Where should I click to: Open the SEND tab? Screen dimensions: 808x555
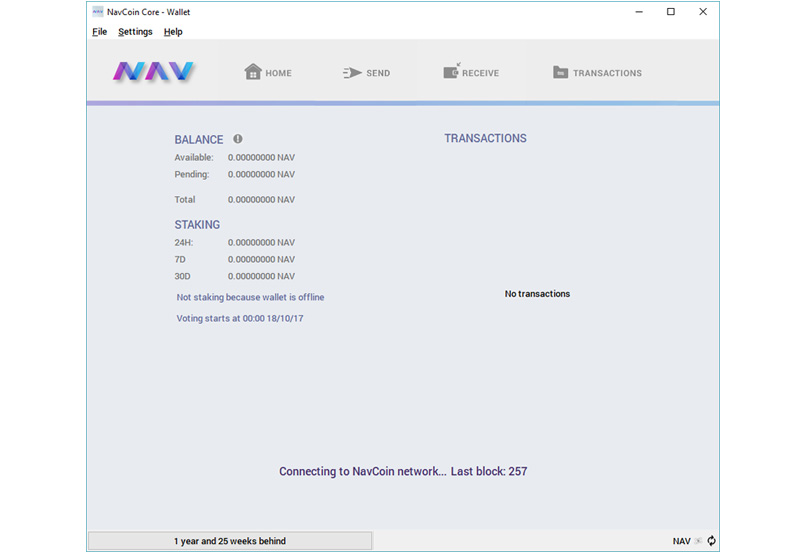(366, 73)
